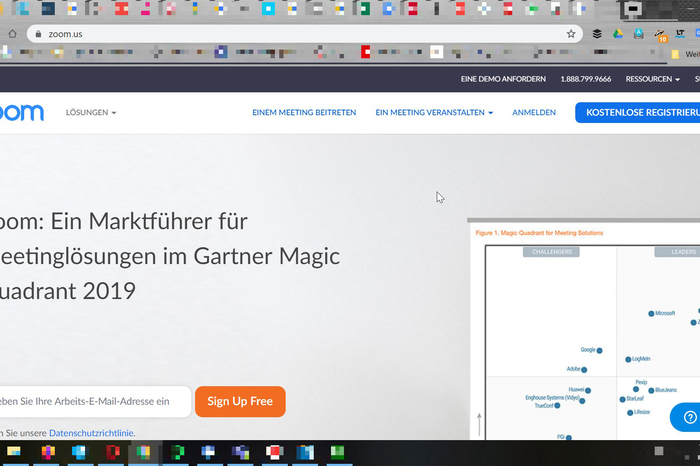Open the Google Drive extension icon

click(618, 34)
